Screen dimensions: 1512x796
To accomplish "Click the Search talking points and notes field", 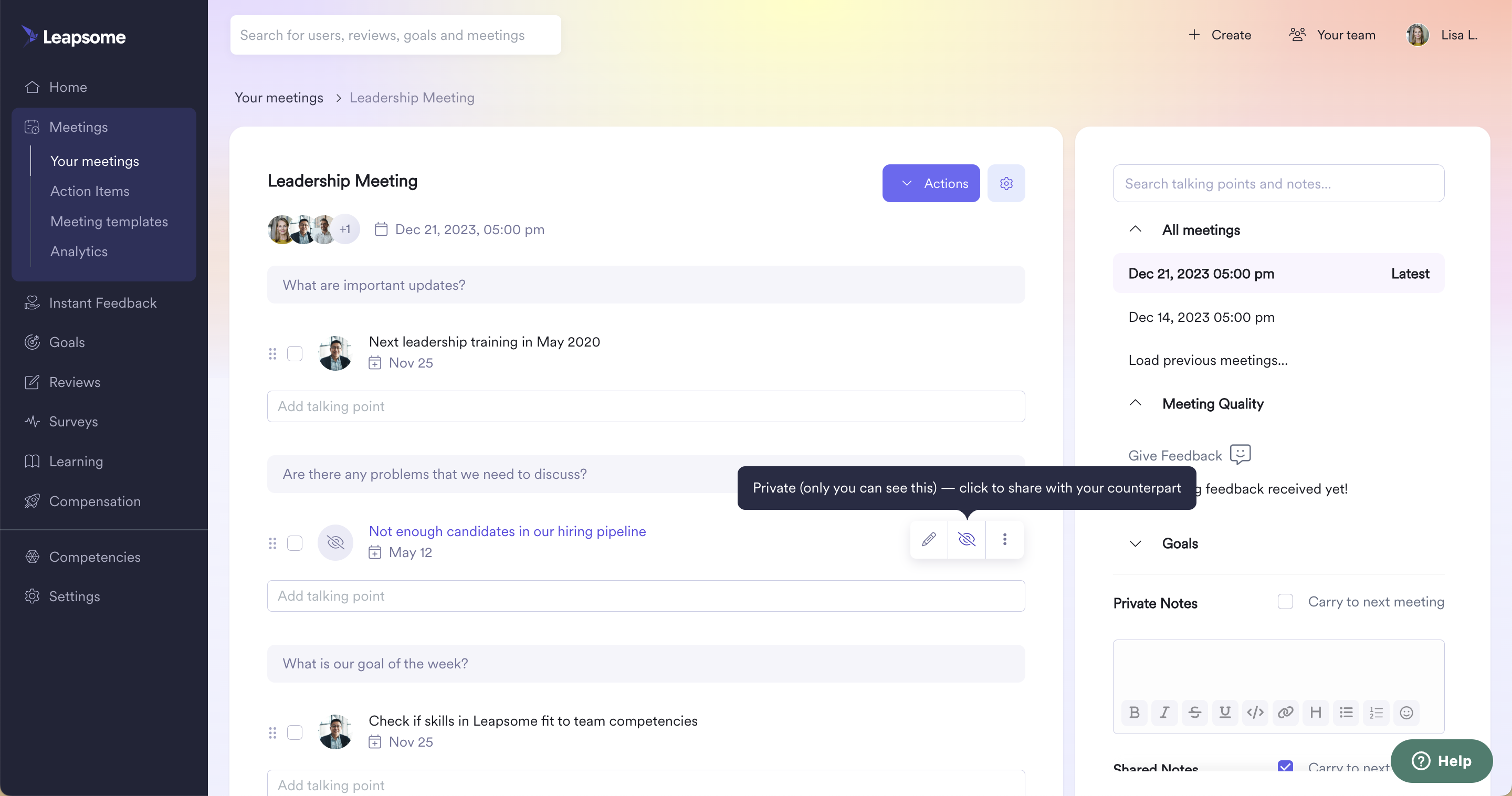I will pyautogui.click(x=1278, y=184).
